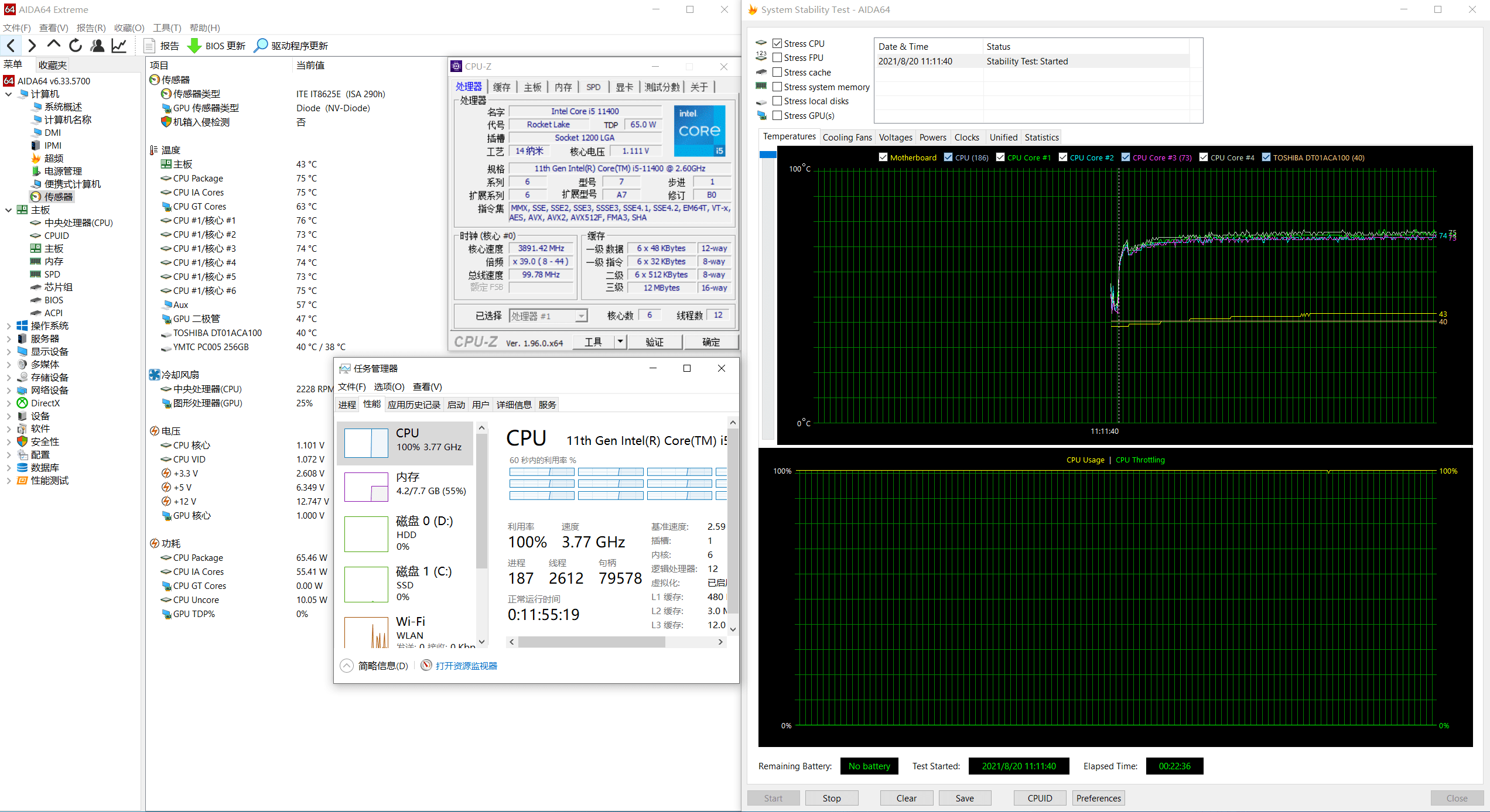Switch to the Statistics tab
The width and height of the screenshot is (1490, 812).
[x=1041, y=137]
